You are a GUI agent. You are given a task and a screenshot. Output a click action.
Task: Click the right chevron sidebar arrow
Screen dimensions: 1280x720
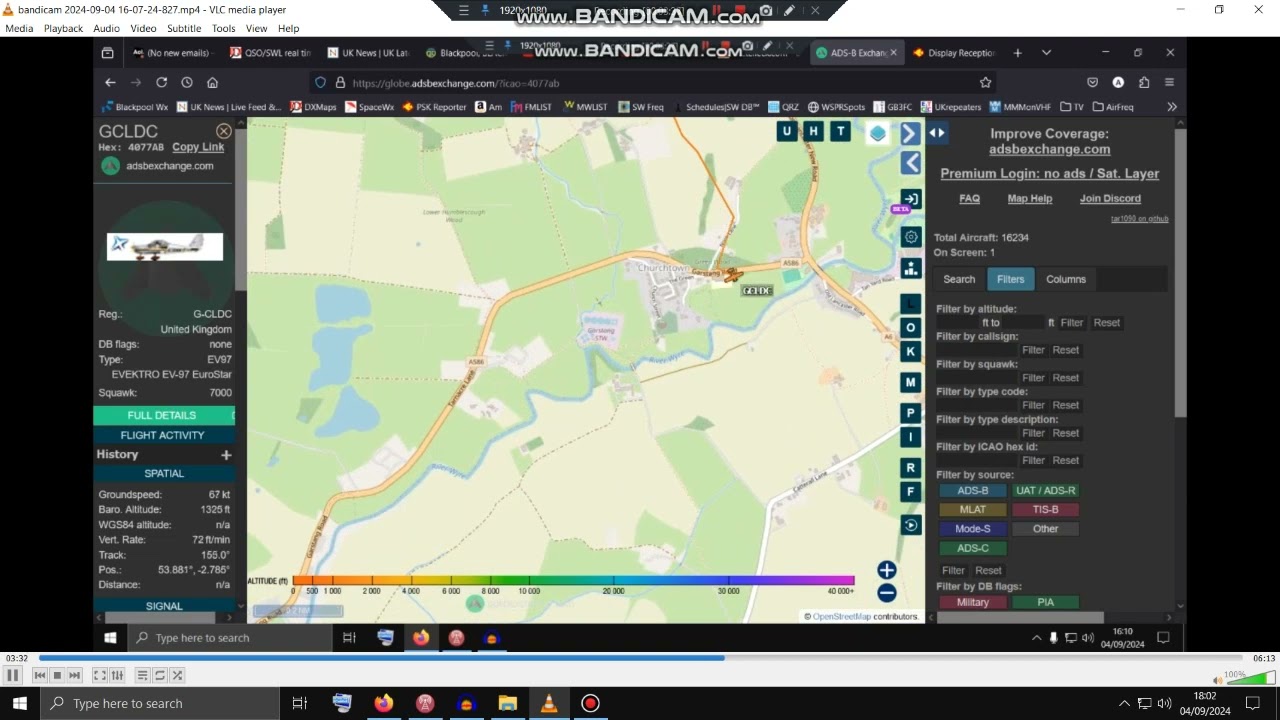(x=910, y=133)
